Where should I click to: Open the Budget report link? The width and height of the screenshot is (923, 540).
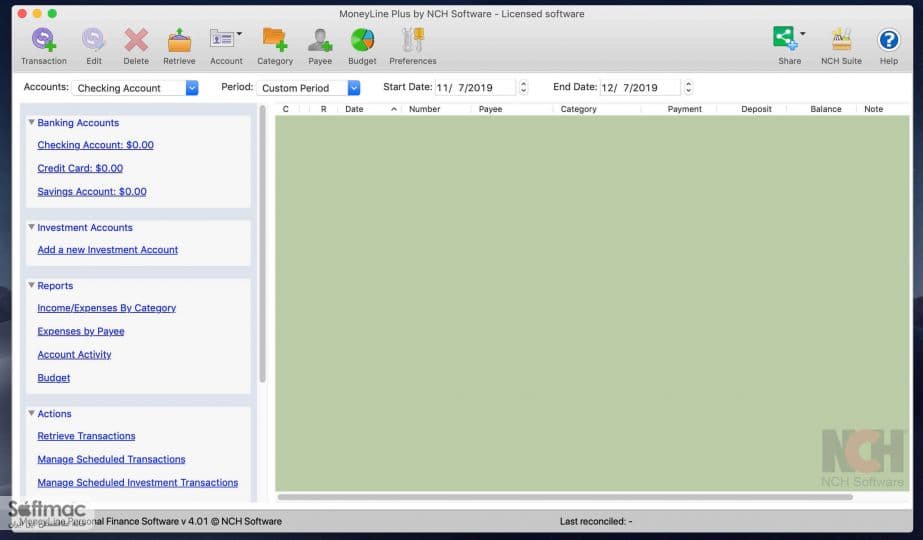pos(54,377)
